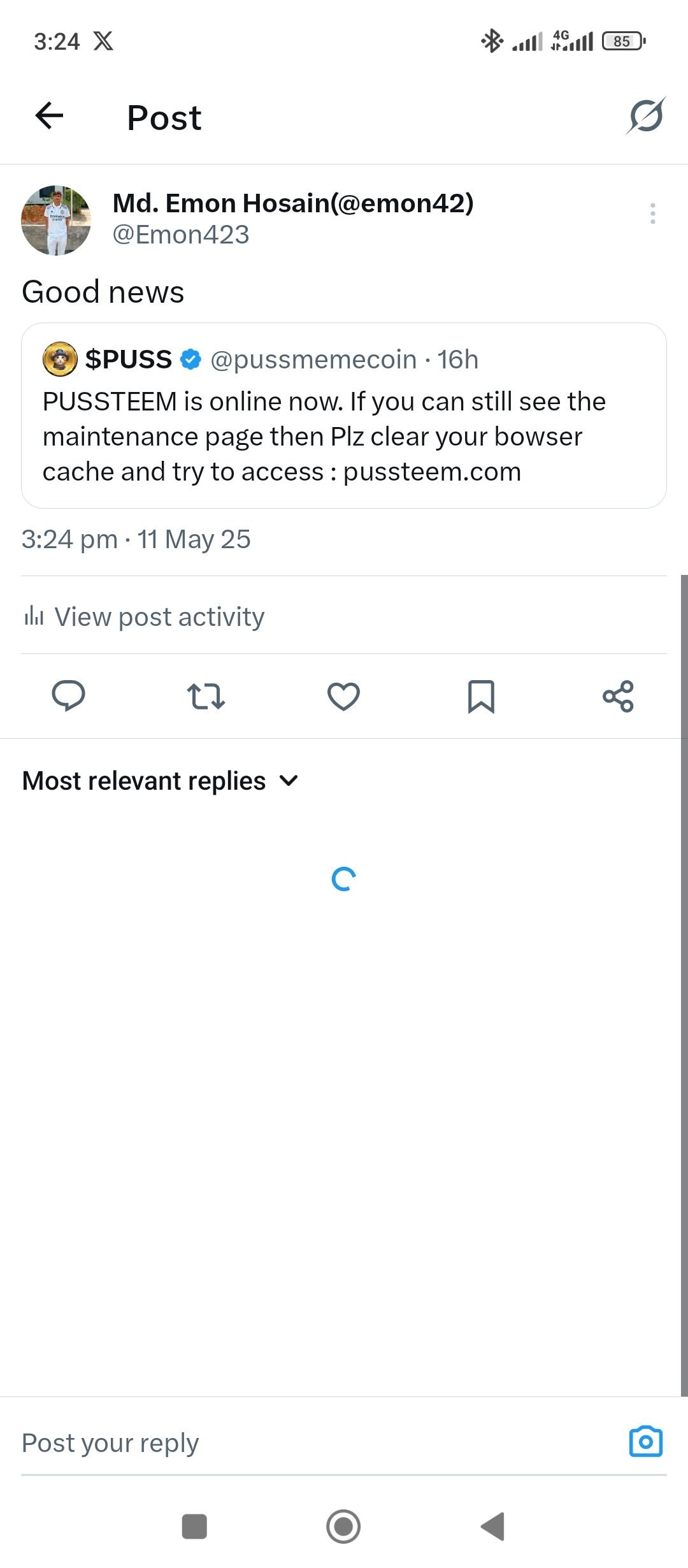Tap the reply speech bubble icon
Viewport: 688px width, 1568px height.
pos(68,696)
